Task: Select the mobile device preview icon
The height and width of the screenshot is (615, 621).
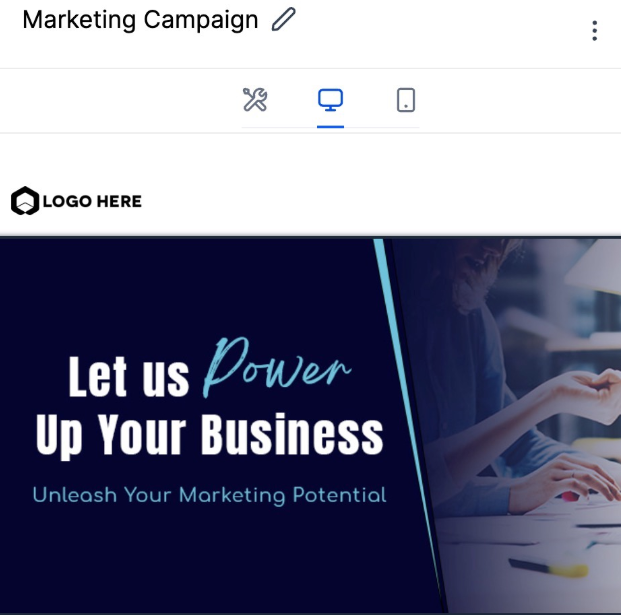Action: 406,100
